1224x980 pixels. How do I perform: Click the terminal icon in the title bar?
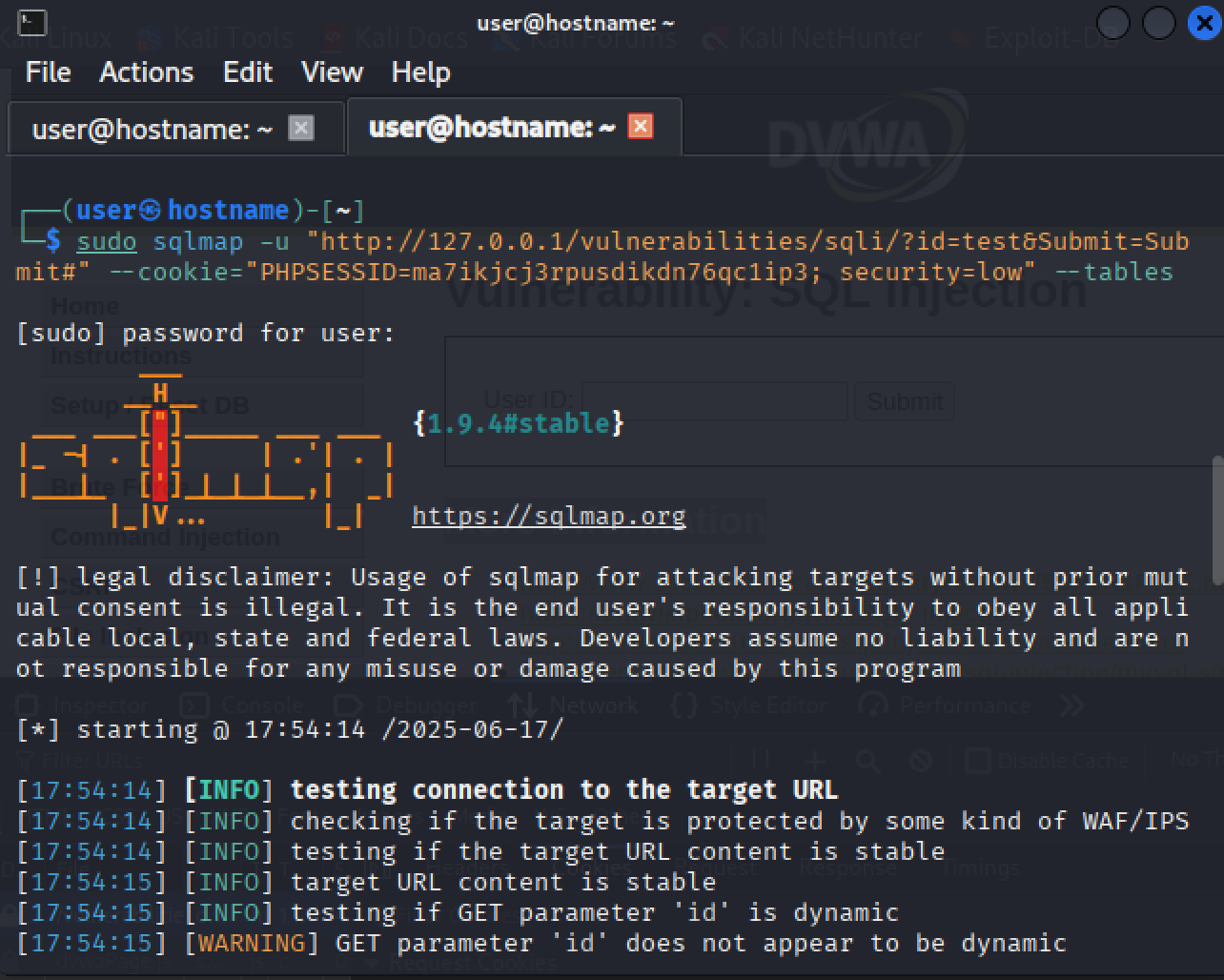click(x=31, y=22)
